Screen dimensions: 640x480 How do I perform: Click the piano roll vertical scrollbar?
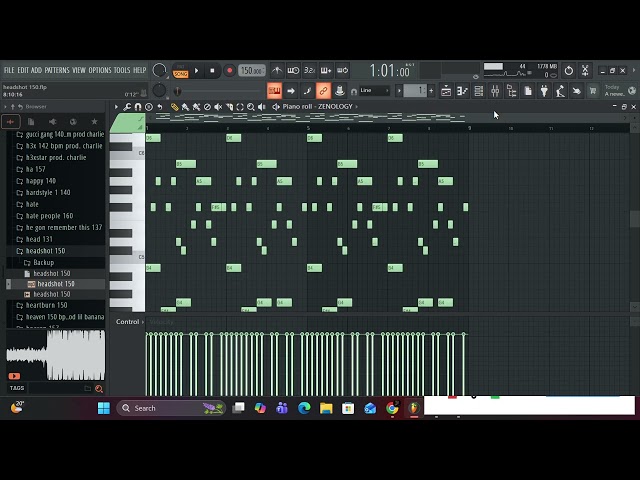click(634, 219)
